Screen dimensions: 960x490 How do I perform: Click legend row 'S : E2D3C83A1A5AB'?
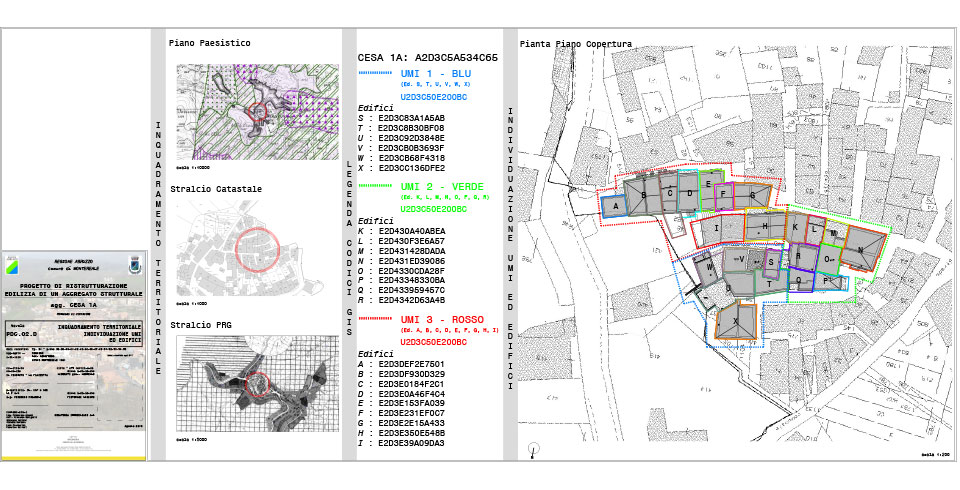pyautogui.click(x=402, y=118)
